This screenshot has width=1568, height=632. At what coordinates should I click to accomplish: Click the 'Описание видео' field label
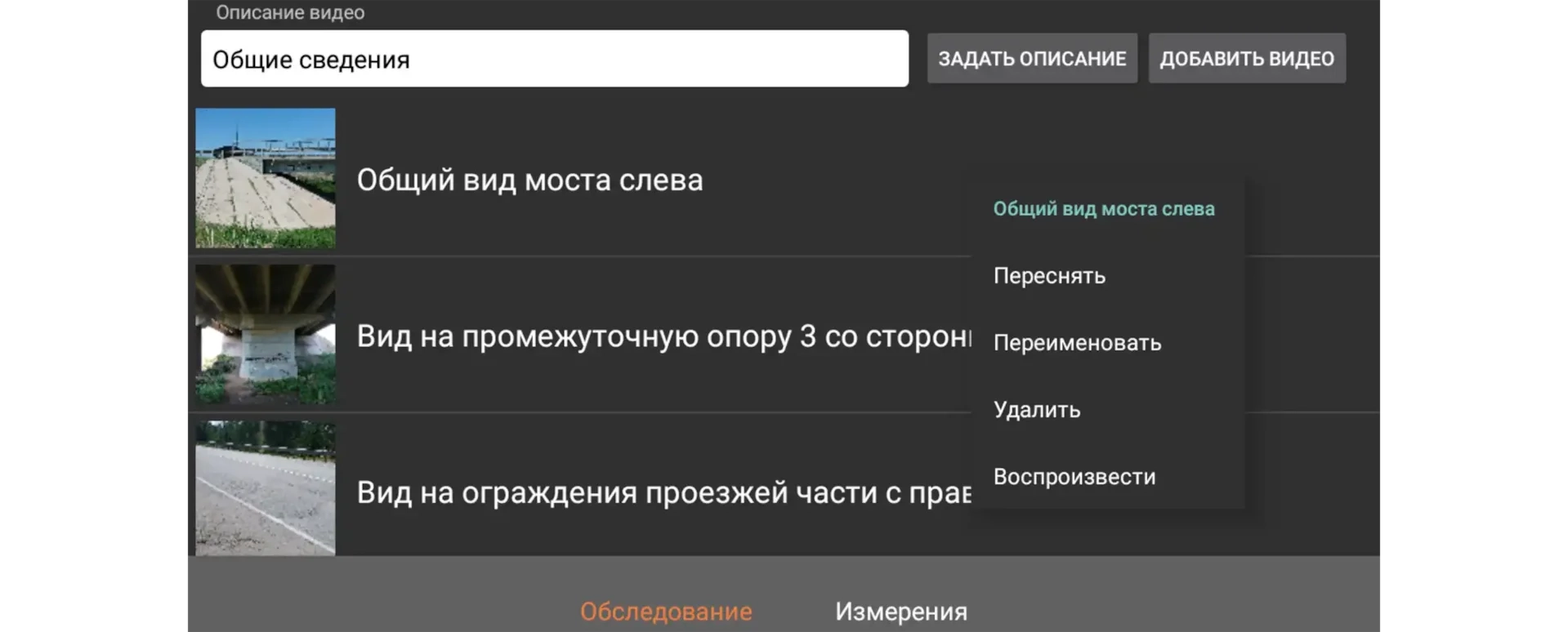[x=290, y=12]
